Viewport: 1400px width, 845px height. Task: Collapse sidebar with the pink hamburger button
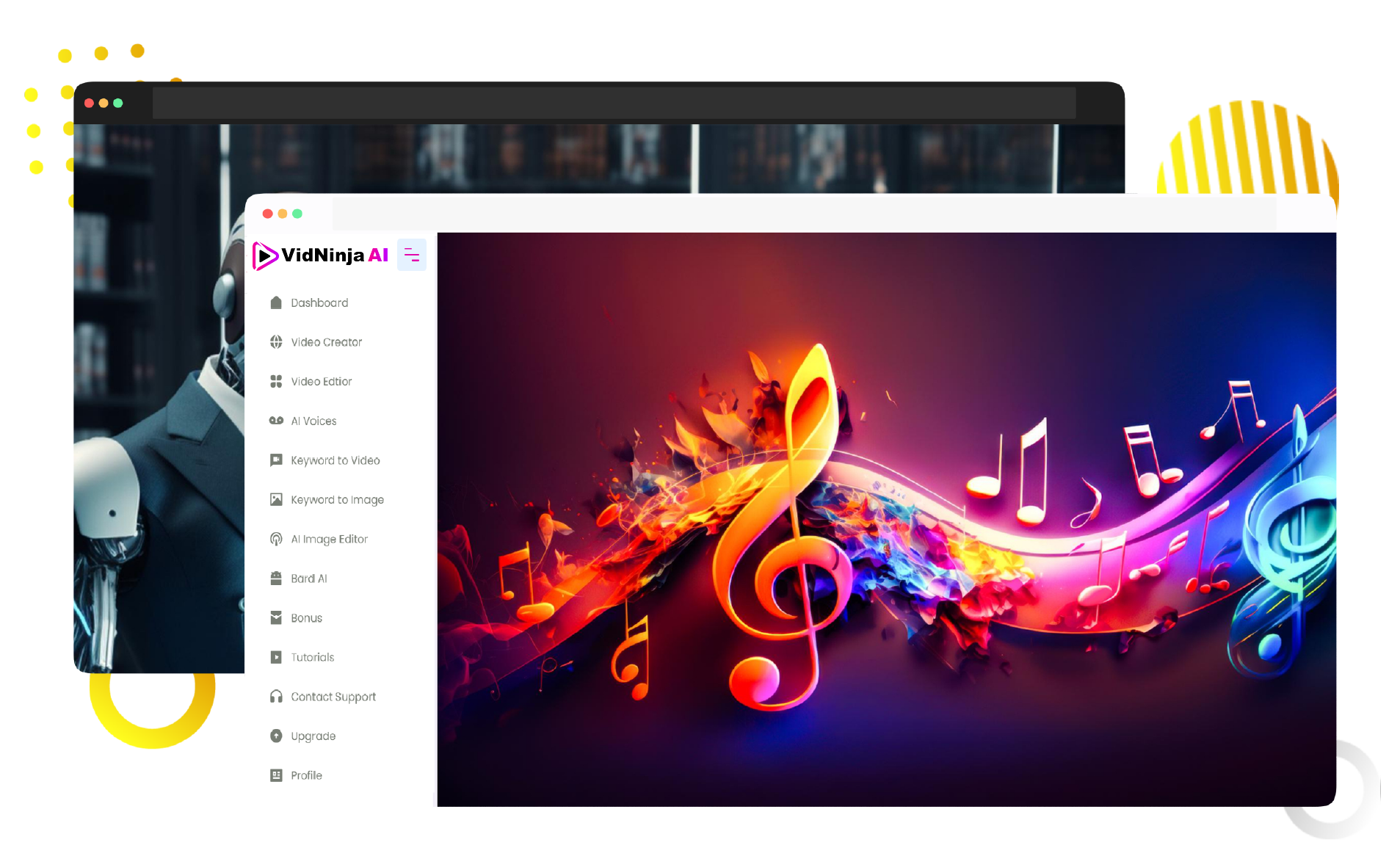pos(412,255)
